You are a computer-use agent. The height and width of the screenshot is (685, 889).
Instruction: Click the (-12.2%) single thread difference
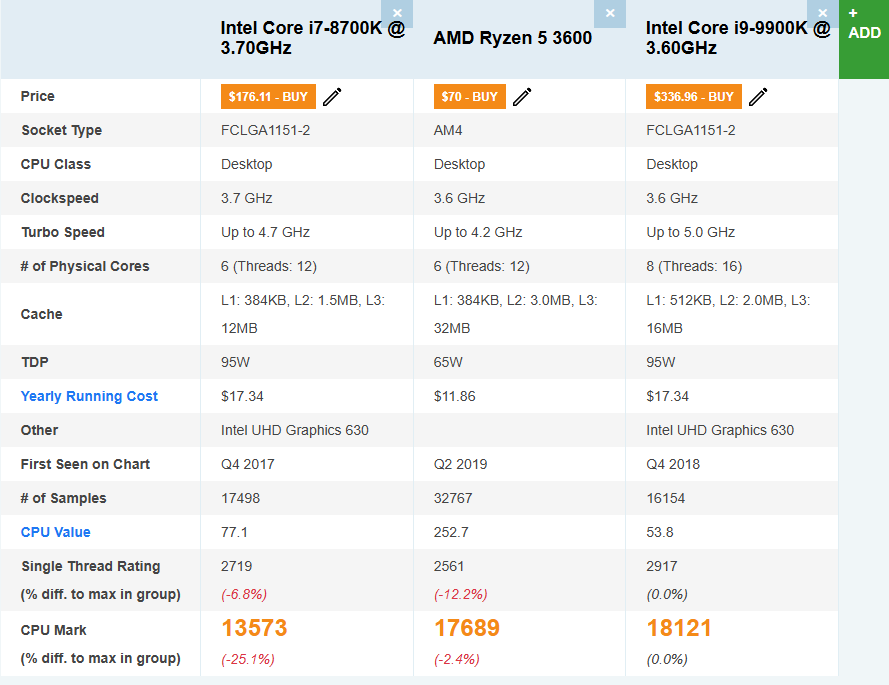pyautogui.click(x=460, y=594)
